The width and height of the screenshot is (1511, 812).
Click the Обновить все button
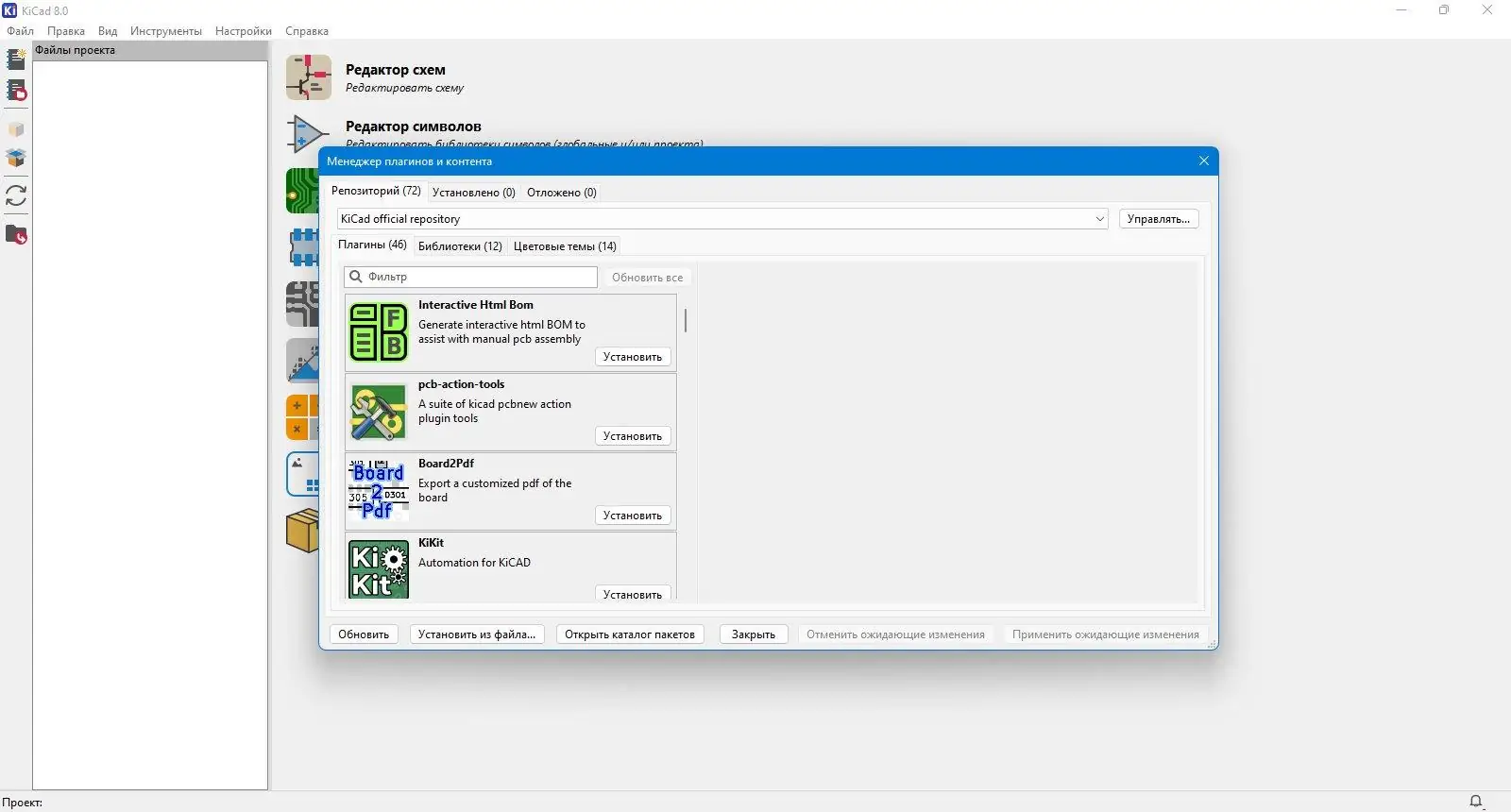tap(648, 278)
